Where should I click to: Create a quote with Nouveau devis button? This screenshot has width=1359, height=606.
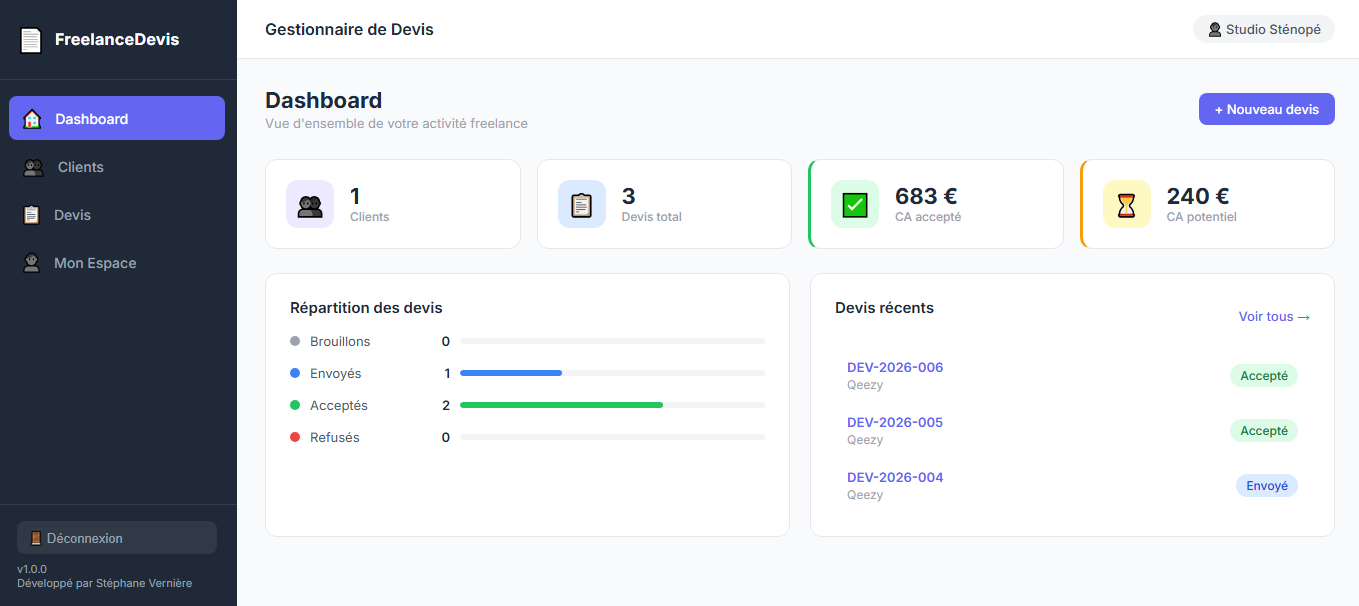1266,109
